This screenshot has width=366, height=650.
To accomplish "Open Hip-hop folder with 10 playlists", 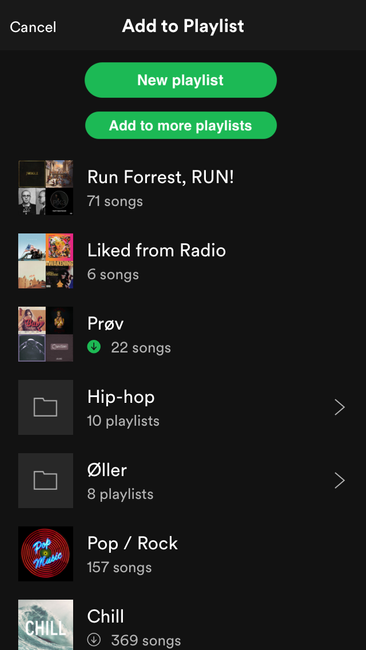I will pos(183,407).
